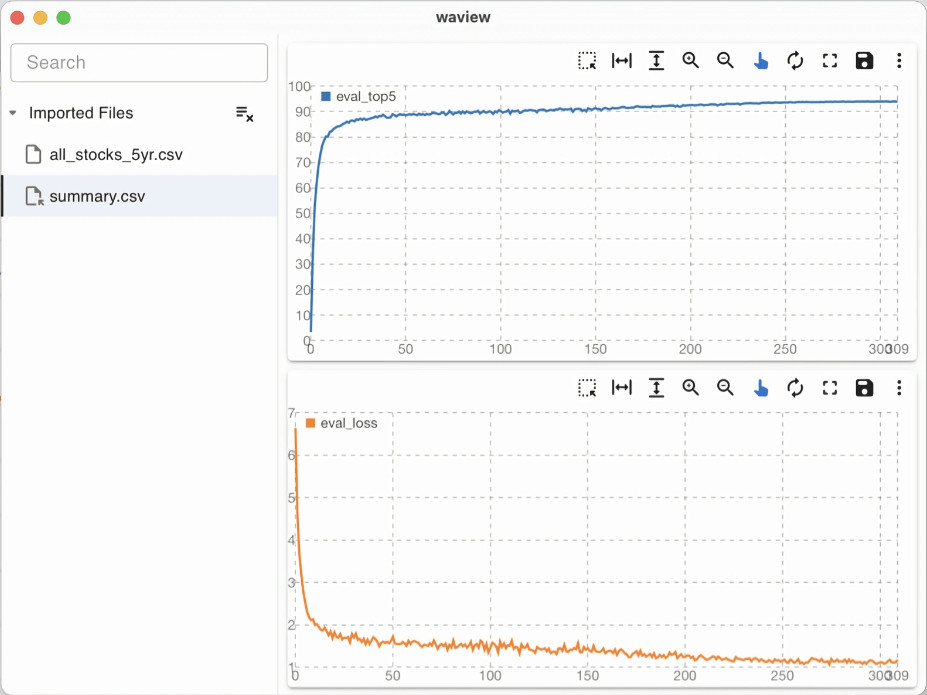Click the waview window title
927x695 pixels.
[x=463, y=17]
